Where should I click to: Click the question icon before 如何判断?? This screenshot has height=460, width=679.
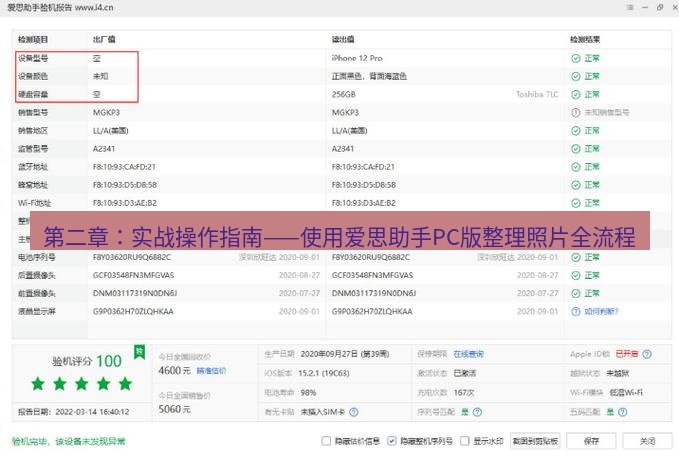point(576,312)
